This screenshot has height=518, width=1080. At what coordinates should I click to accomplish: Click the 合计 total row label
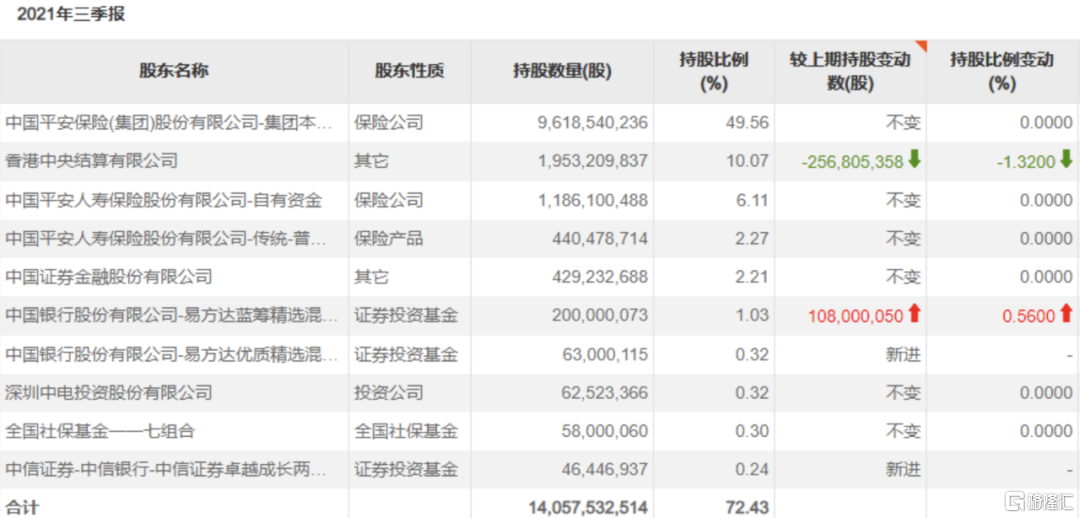[x=23, y=508]
